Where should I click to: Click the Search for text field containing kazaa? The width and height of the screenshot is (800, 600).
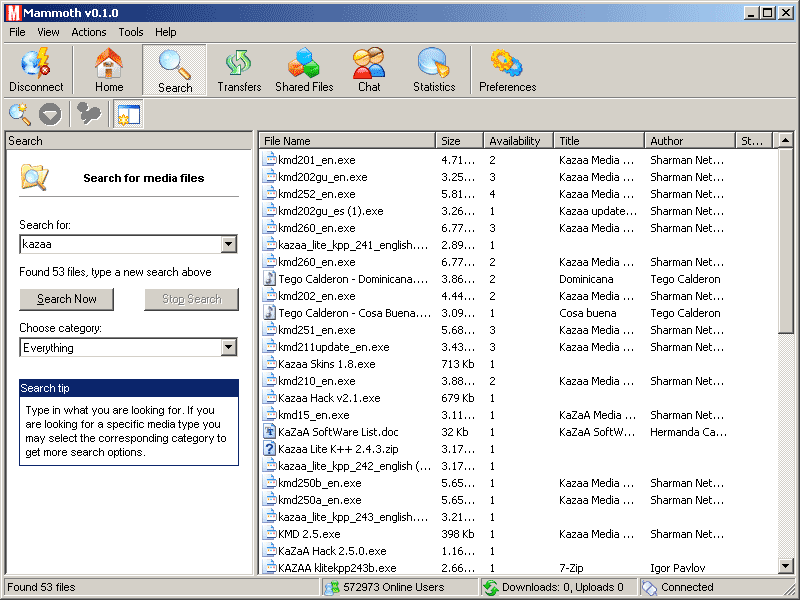coord(121,244)
